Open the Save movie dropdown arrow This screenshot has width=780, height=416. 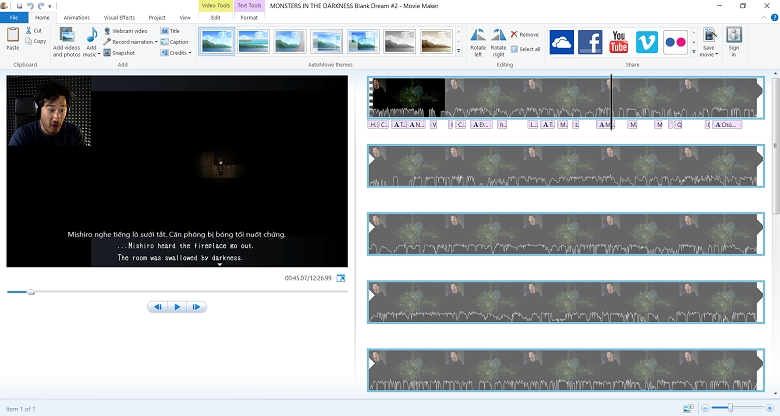pyautogui.click(x=717, y=54)
